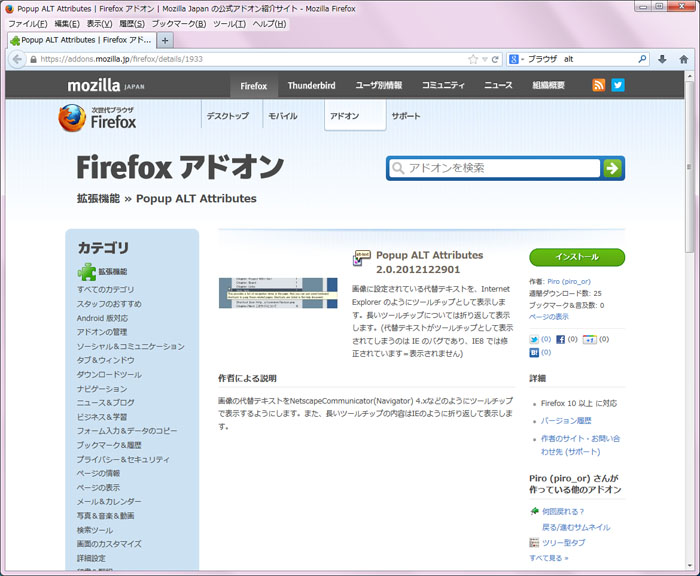Click the green puzzle piece 拡張機能 icon
Screen dimensions: 700x576
point(86,271)
